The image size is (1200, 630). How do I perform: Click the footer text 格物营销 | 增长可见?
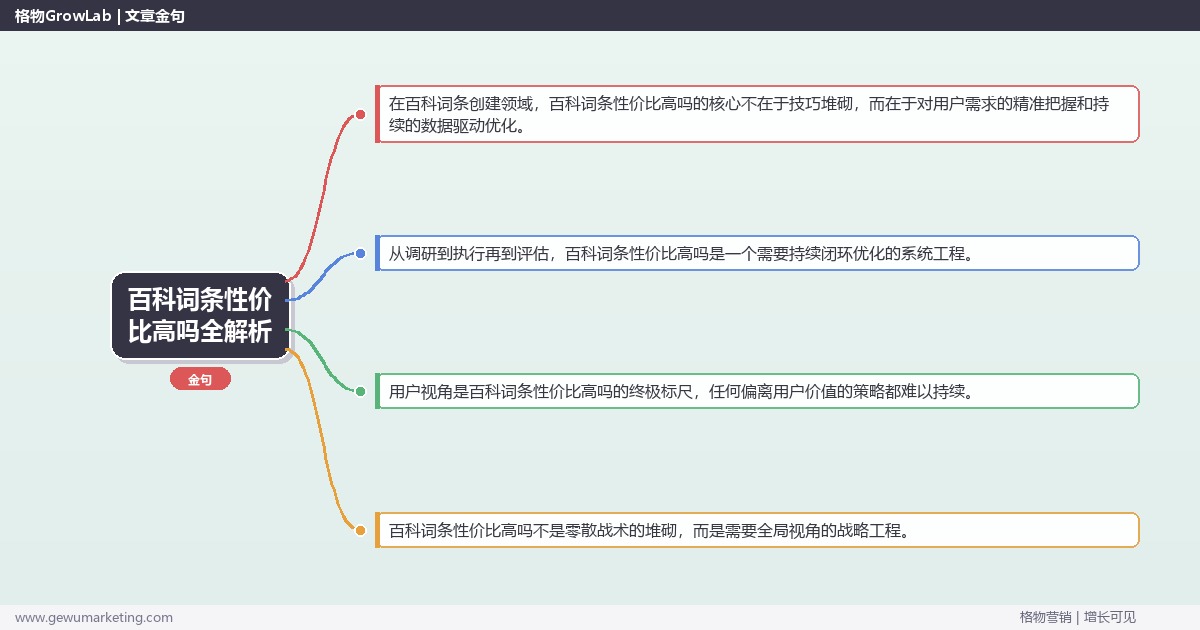click(1078, 617)
